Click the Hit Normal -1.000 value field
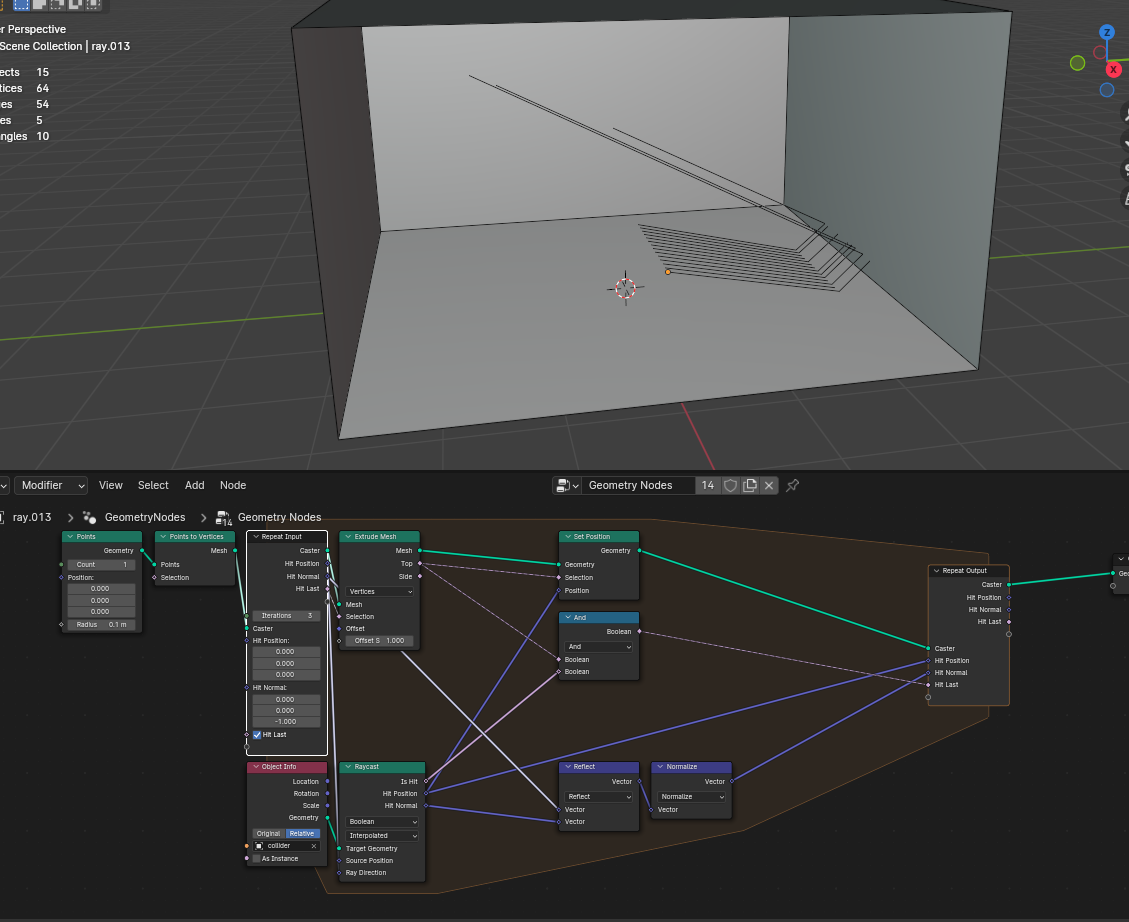Viewport: 1129px width, 922px height. point(286,722)
